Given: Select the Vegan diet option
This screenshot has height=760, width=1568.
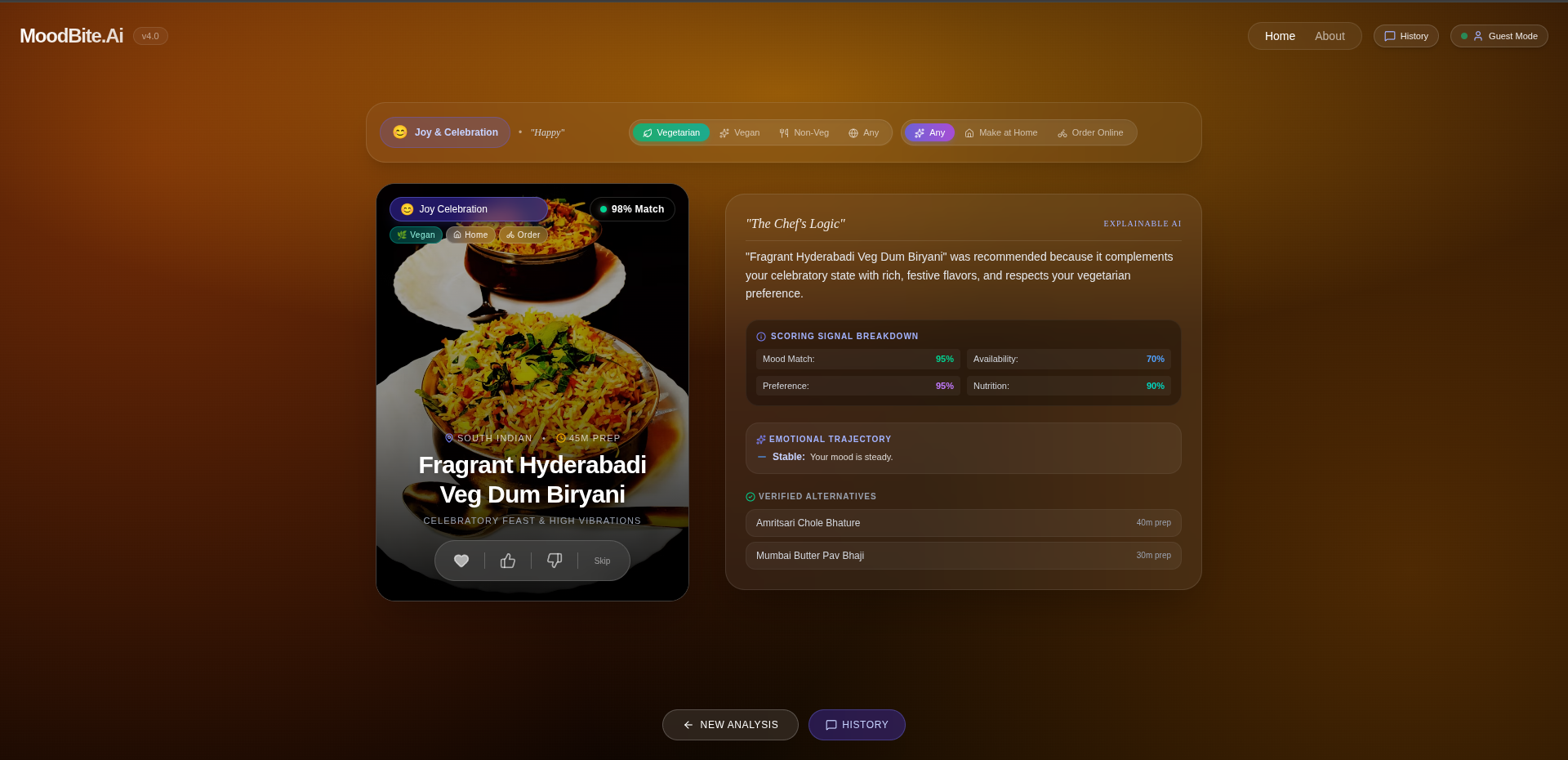Looking at the screenshot, I should tap(740, 132).
